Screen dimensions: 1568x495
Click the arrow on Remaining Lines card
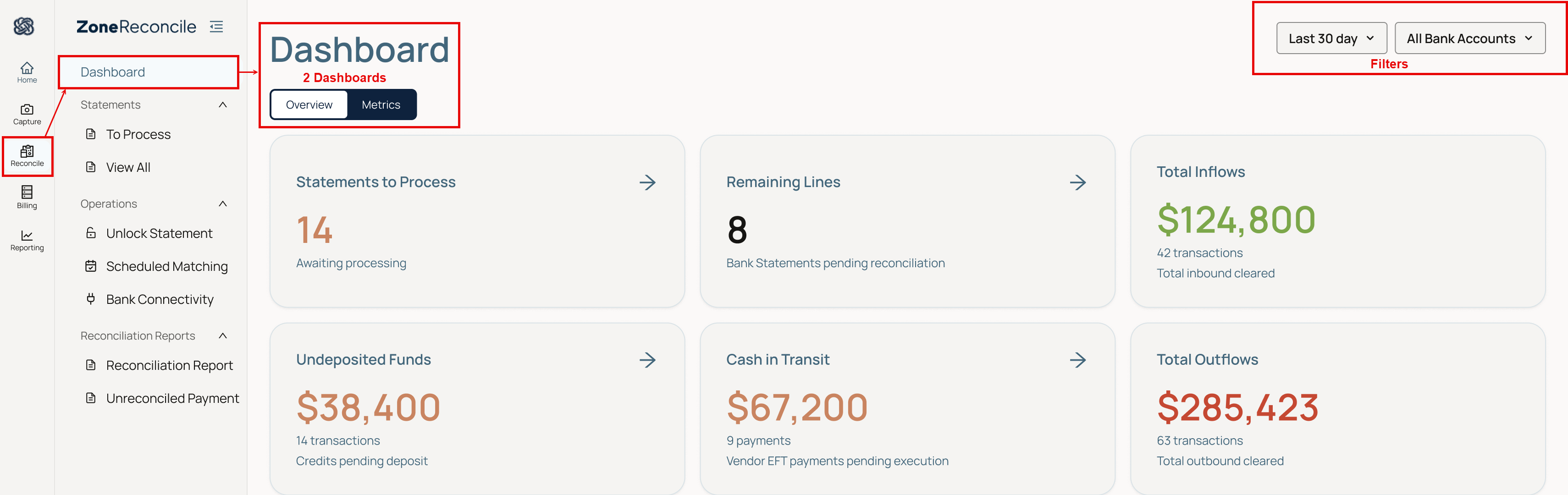(x=1078, y=182)
